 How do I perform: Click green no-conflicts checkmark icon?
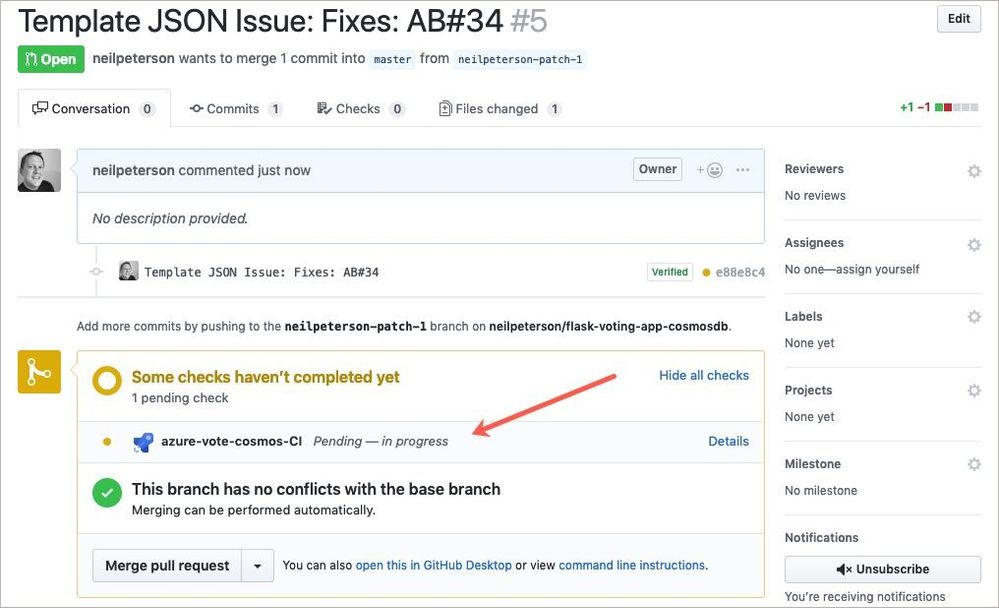click(107, 493)
